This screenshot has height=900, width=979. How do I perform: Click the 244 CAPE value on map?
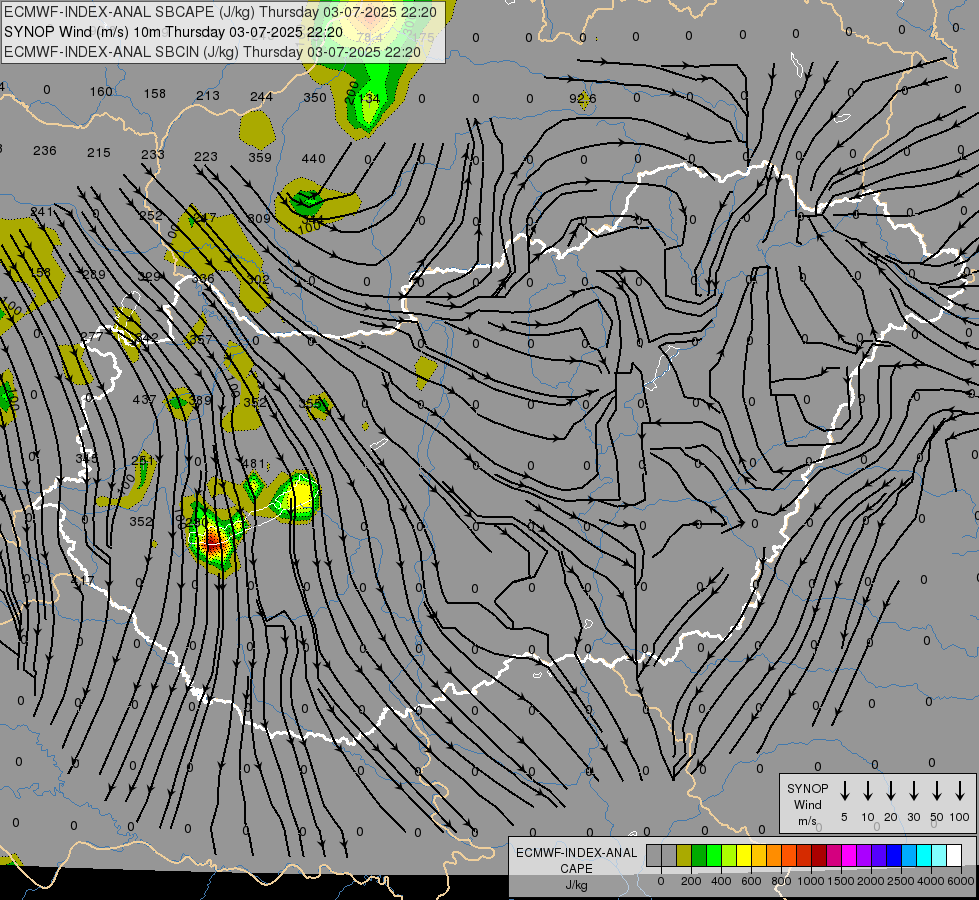coord(261,97)
